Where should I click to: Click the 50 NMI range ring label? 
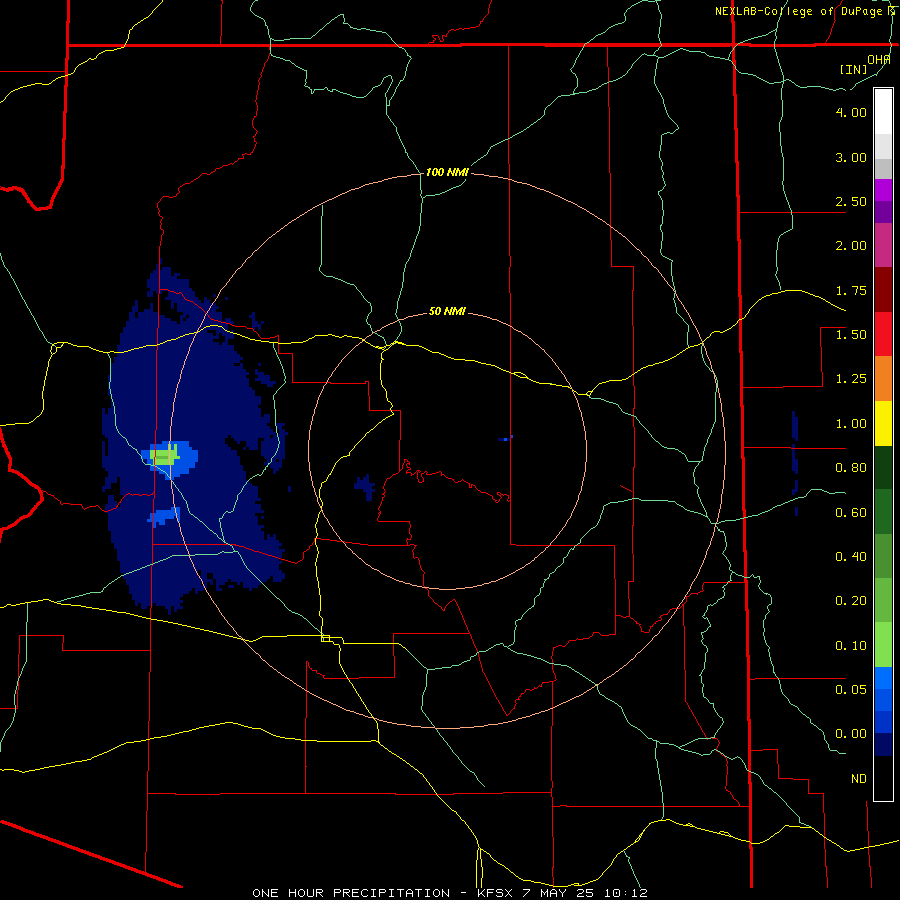click(447, 312)
